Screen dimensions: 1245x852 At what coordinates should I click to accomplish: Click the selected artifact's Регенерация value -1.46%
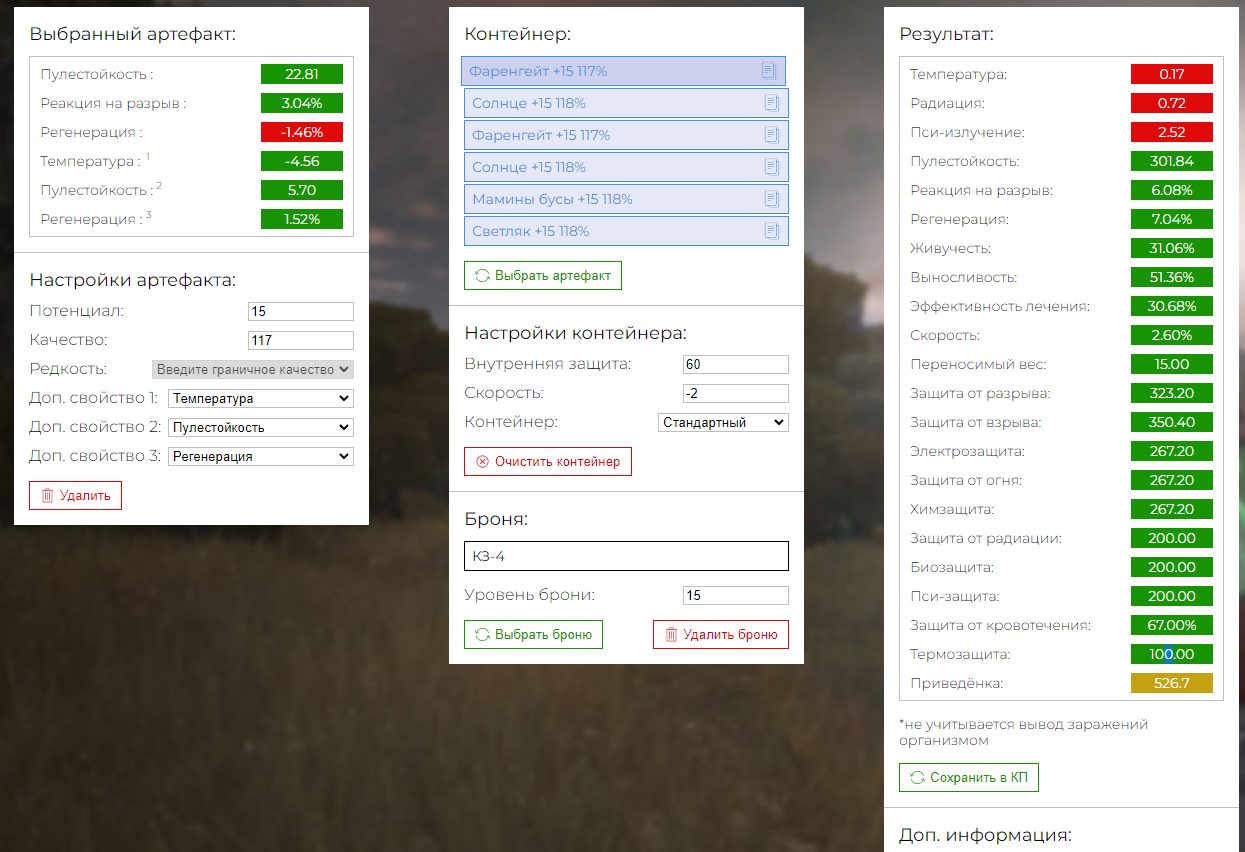click(302, 132)
